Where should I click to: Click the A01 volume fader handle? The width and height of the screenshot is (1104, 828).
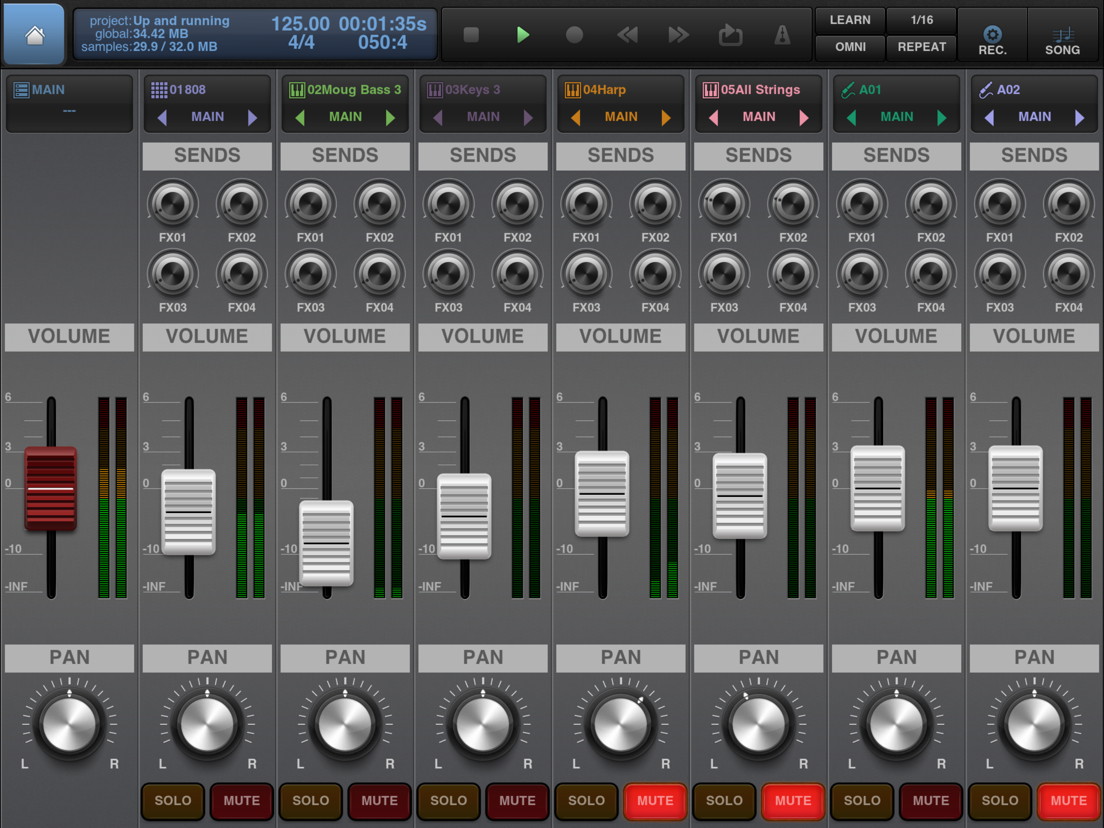[x=877, y=489]
